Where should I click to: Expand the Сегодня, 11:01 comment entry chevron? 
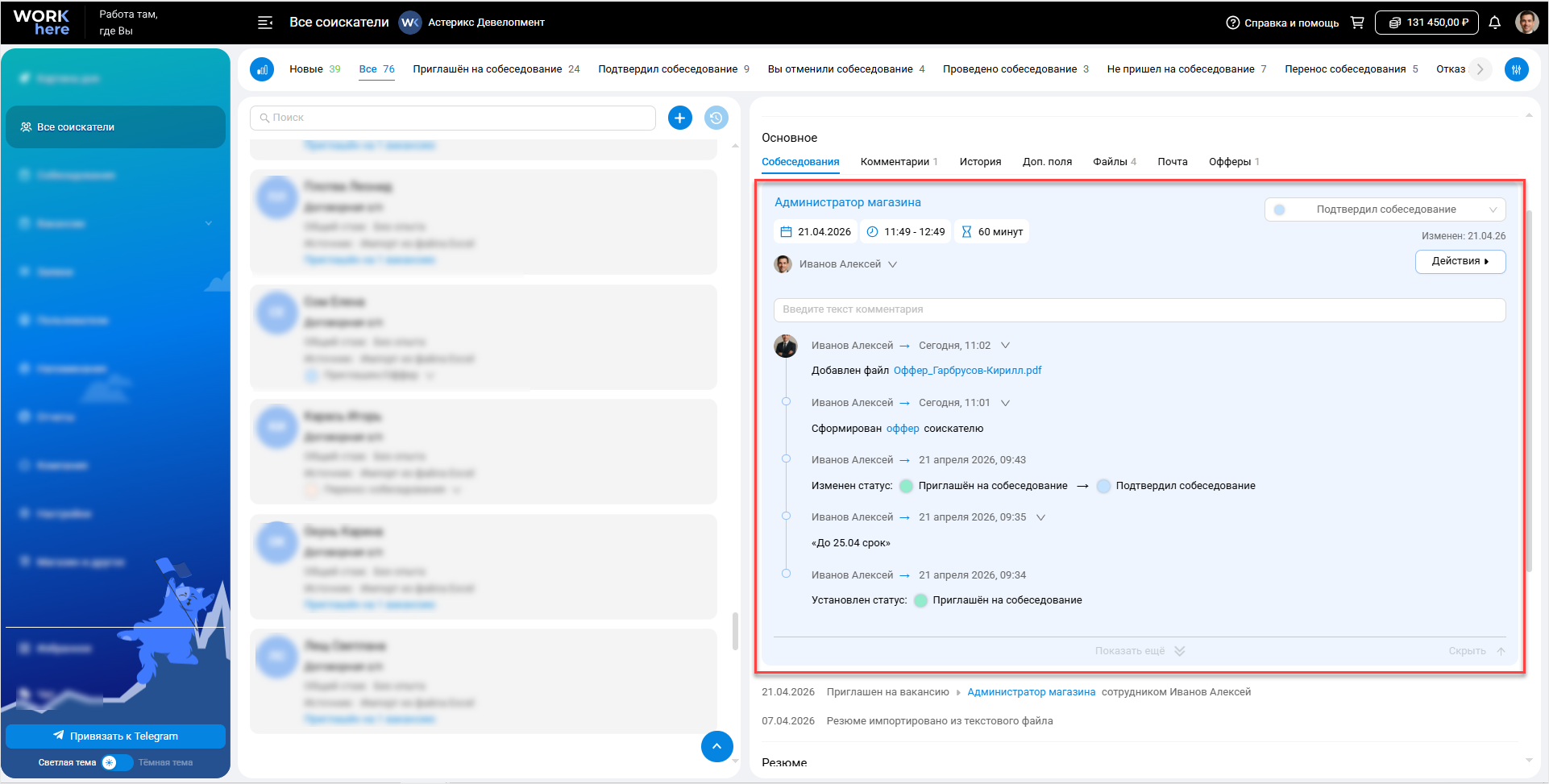[1005, 403]
